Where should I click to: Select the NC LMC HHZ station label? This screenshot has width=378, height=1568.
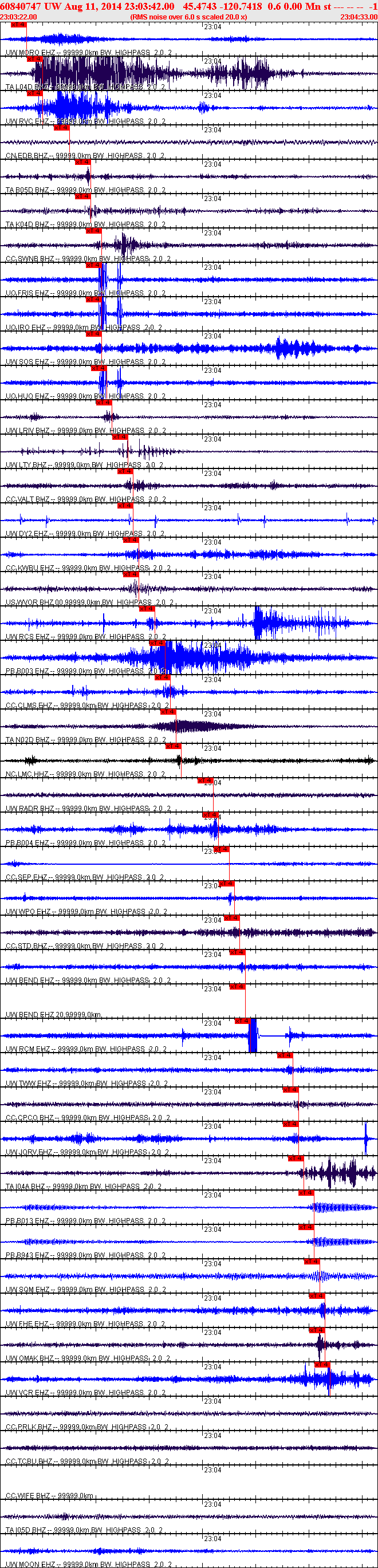[x=85, y=775]
